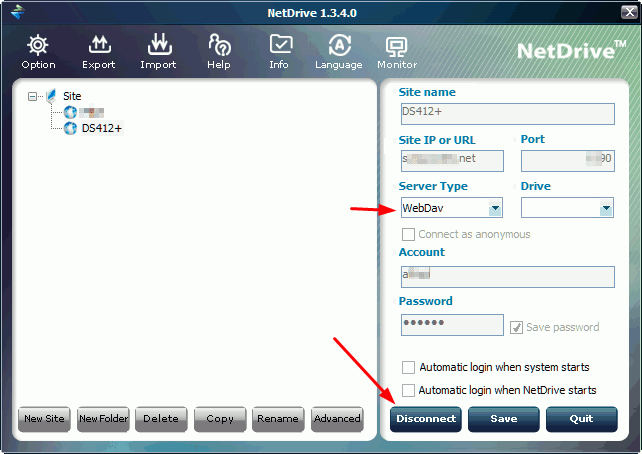The width and height of the screenshot is (642, 454).
Task: Click the New Site button
Action: [x=44, y=419]
